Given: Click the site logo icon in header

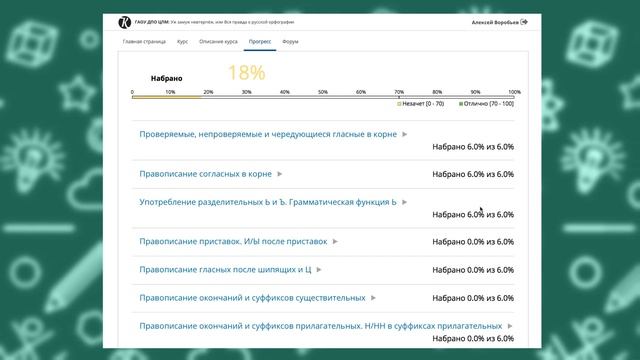Looking at the screenshot, I should coord(124,22).
